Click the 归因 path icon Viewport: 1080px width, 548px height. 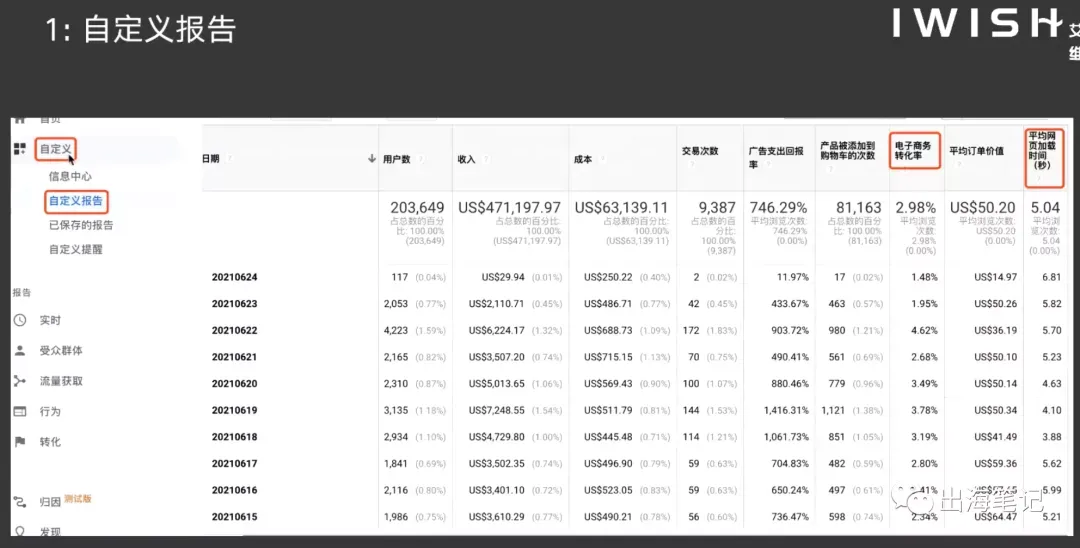20,502
